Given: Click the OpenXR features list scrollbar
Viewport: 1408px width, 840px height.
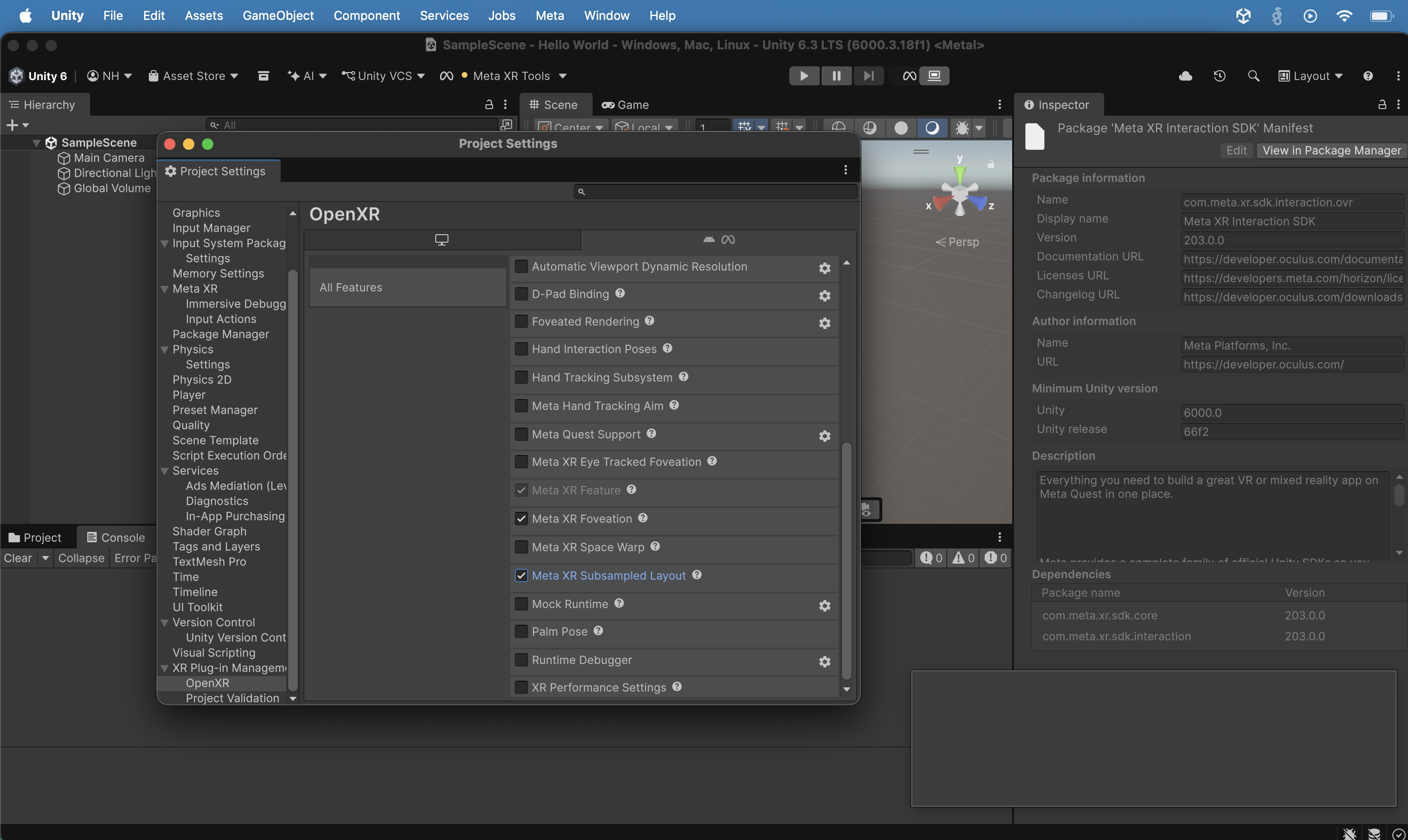Looking at the screenshot, I should tap(847, 560).
